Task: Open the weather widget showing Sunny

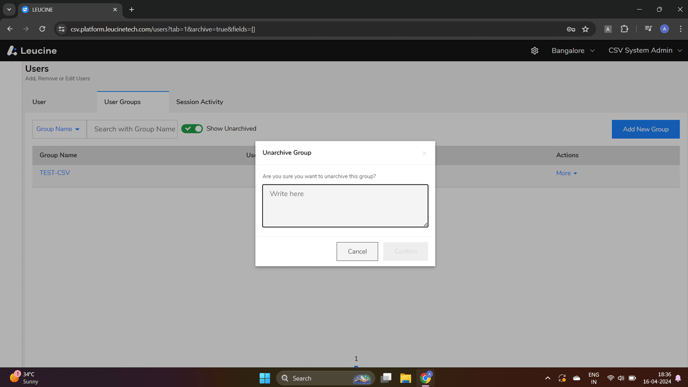Action: pyautogui.click(x=24, y=378)
